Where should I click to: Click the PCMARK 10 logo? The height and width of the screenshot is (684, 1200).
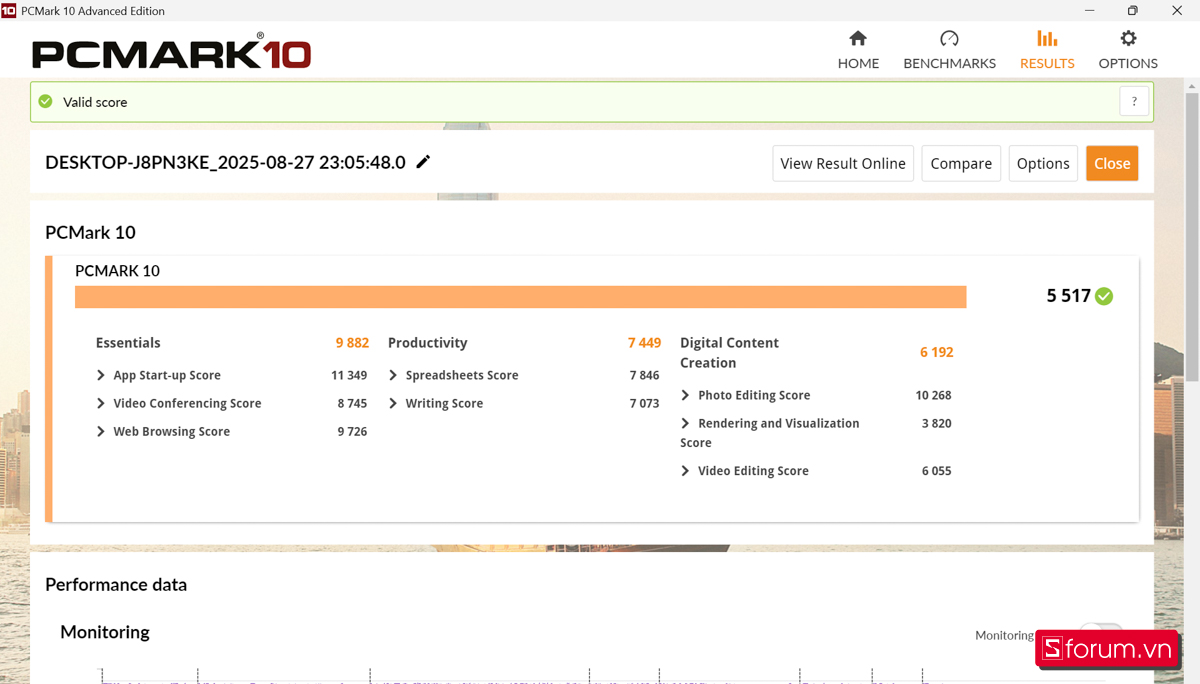coord(172,51)
